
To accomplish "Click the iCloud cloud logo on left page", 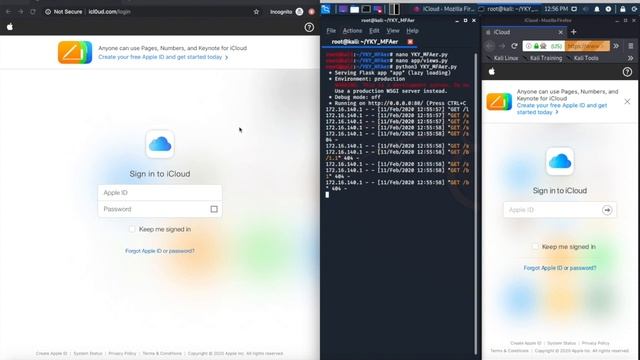I will pyautogui.click(x=160, y=144).
